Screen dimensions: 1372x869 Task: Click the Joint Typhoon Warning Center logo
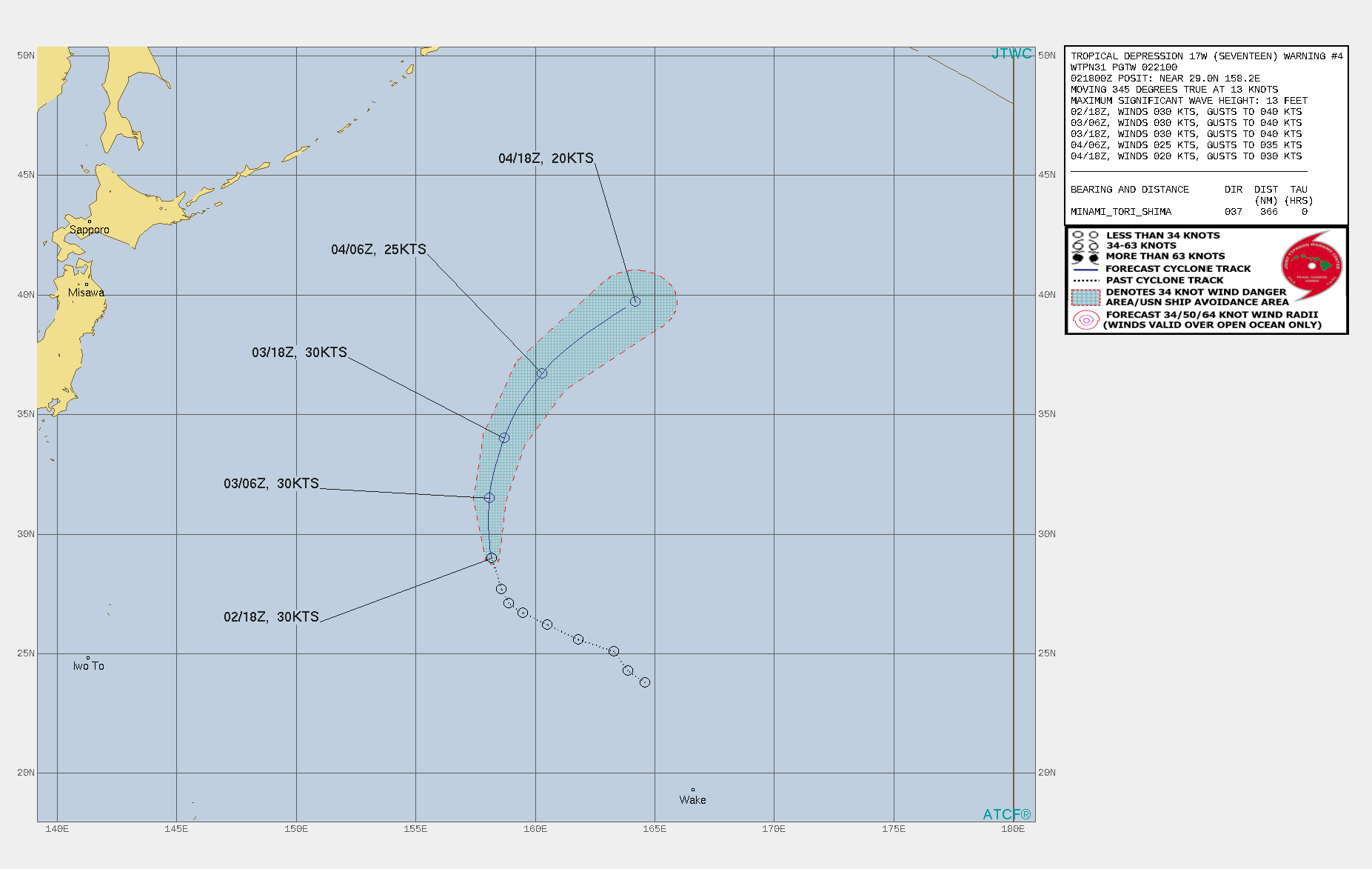pos(1312,265)
